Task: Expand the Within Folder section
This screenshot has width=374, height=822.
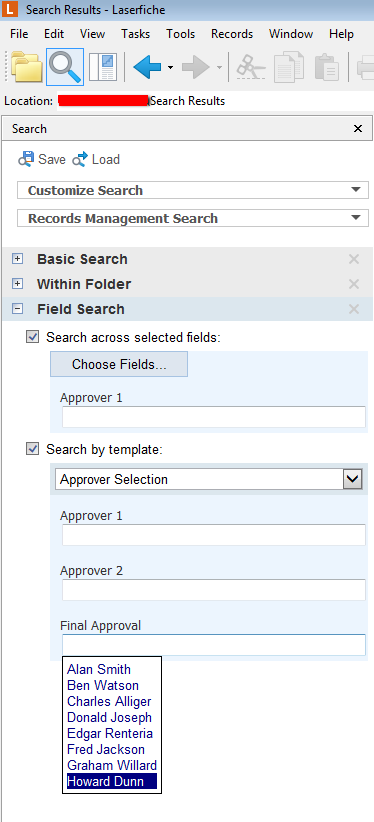Action: tap(18, 284)
